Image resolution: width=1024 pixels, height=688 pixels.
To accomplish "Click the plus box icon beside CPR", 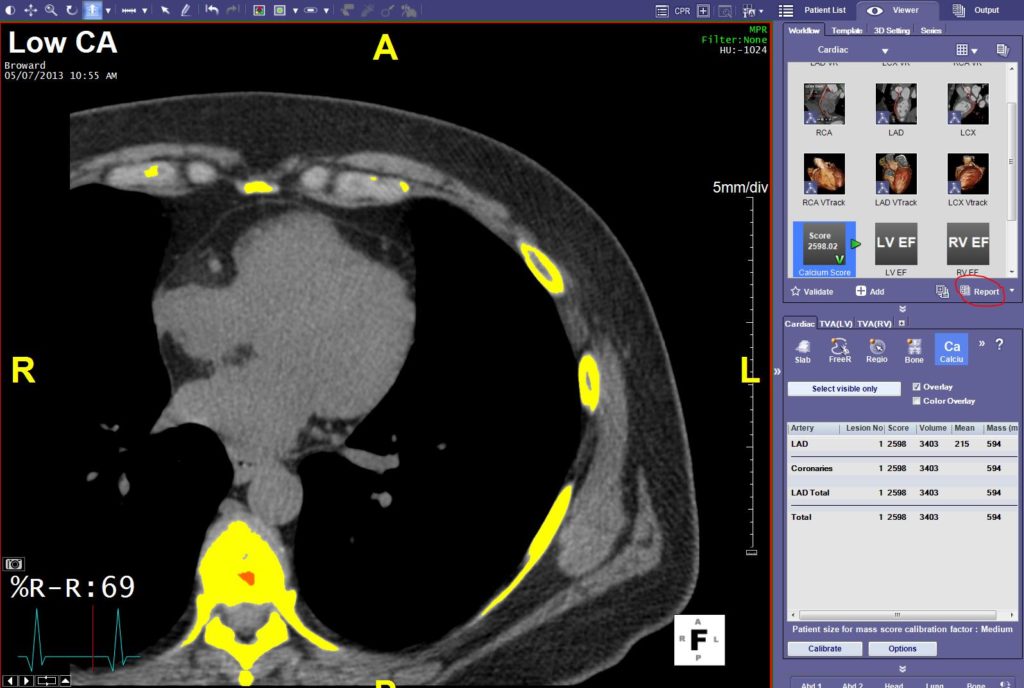I will click(703, 10).
